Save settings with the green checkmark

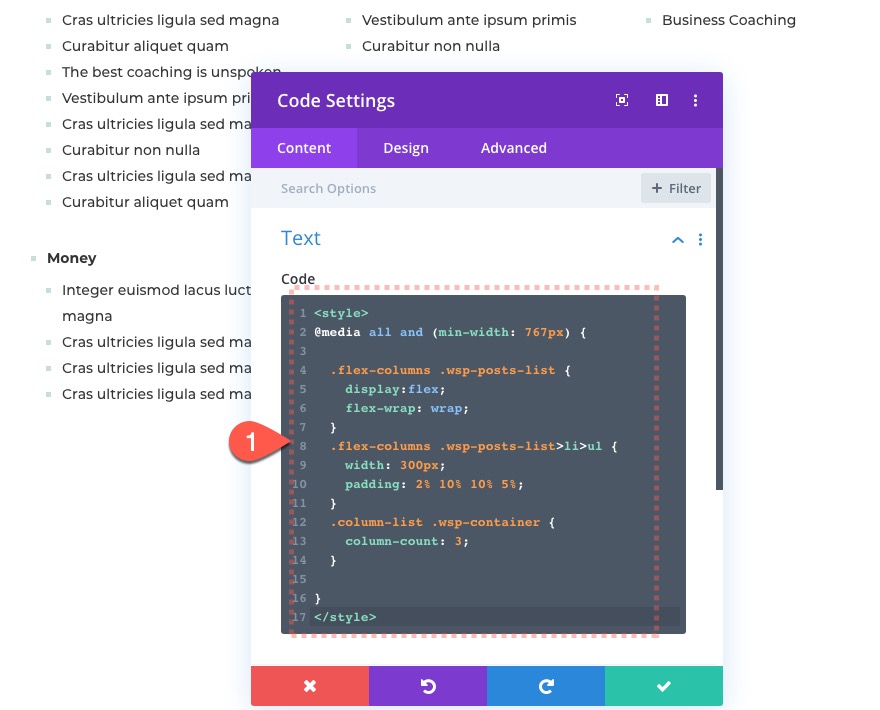click(663, 686)
